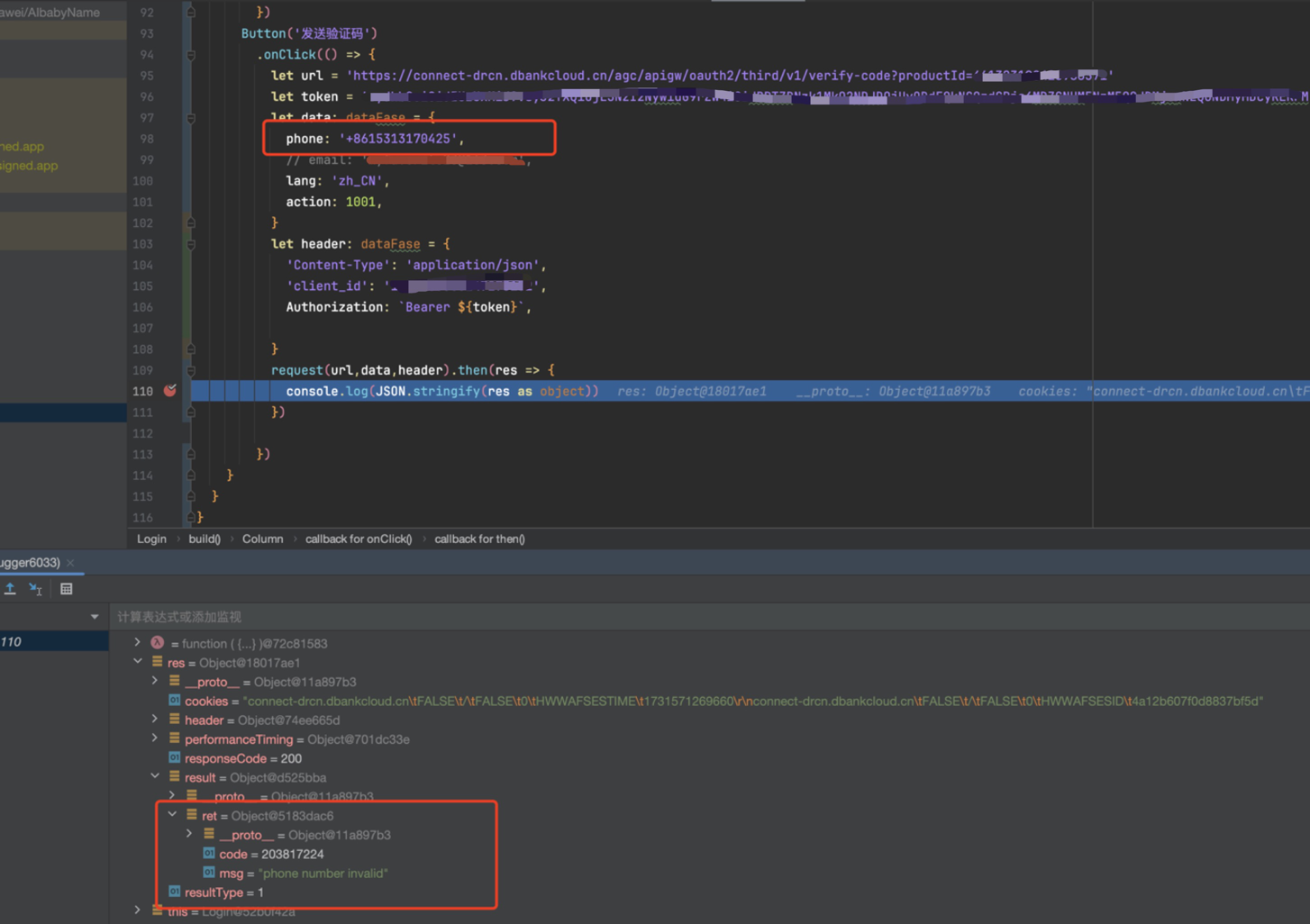The height and width of the screenshot is (924, 1310).
Task: Click the resultType field type icon
Action: [175, 892]
